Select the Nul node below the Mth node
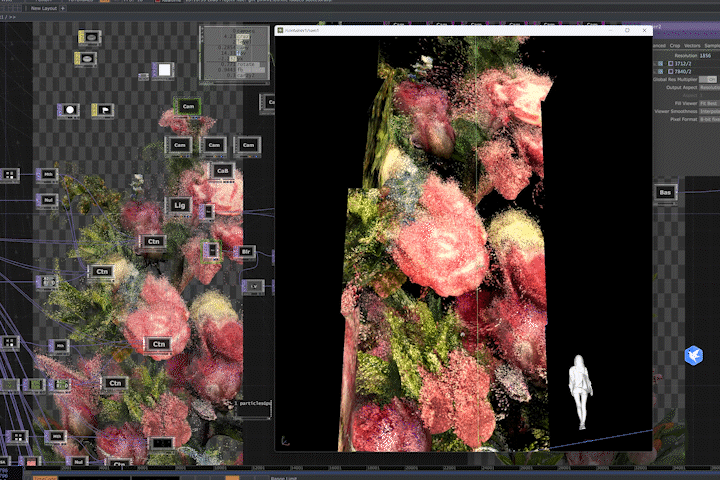 47,200
